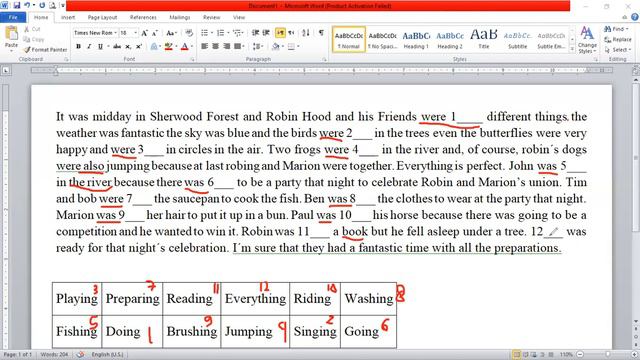Image resolution: width=640 pixels, height=360 pixels.
Task: Click the Words: 204 status indicator
Action: click(54, 354)
